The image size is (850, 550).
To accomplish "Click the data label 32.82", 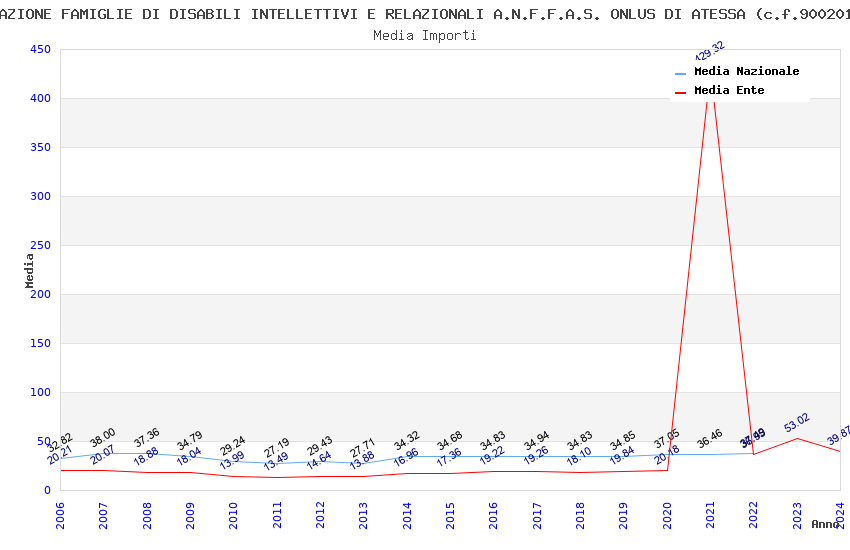I will (x=60, y=443).
